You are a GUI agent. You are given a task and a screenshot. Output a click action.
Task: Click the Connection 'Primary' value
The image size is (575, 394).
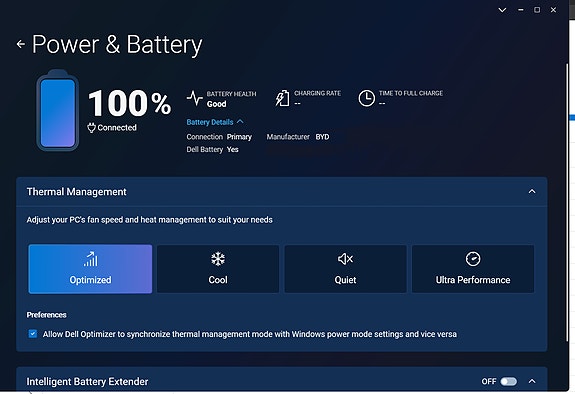tap(239, 137)
